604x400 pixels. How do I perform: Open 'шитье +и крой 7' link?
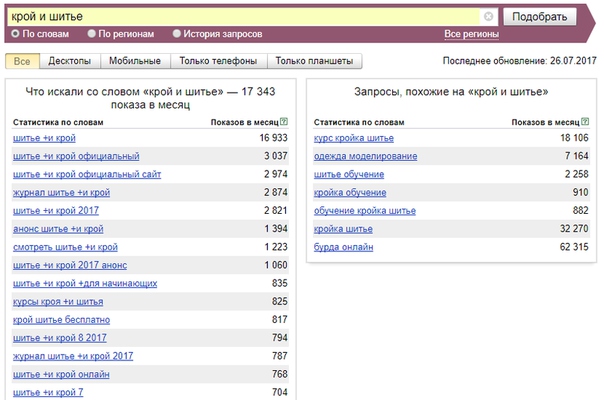click(48, 392)
